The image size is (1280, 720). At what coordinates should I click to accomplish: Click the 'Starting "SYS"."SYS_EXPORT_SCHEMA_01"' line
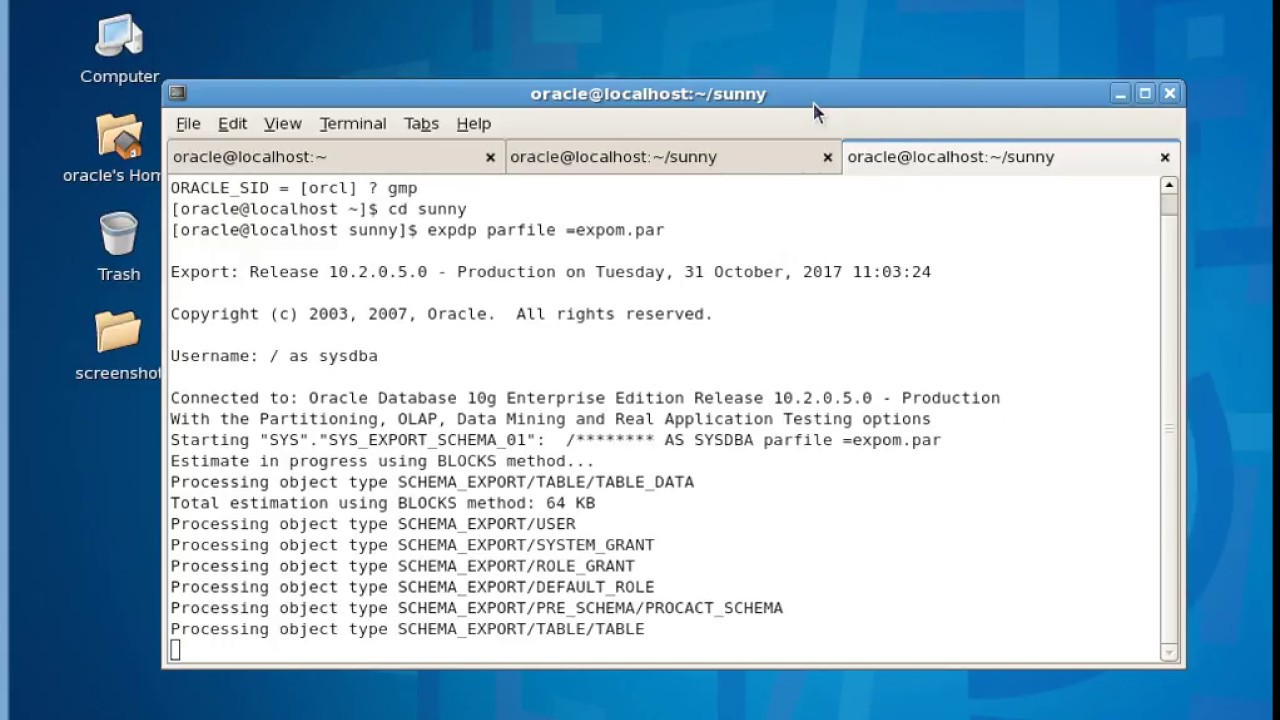click(x=555, y=440)
